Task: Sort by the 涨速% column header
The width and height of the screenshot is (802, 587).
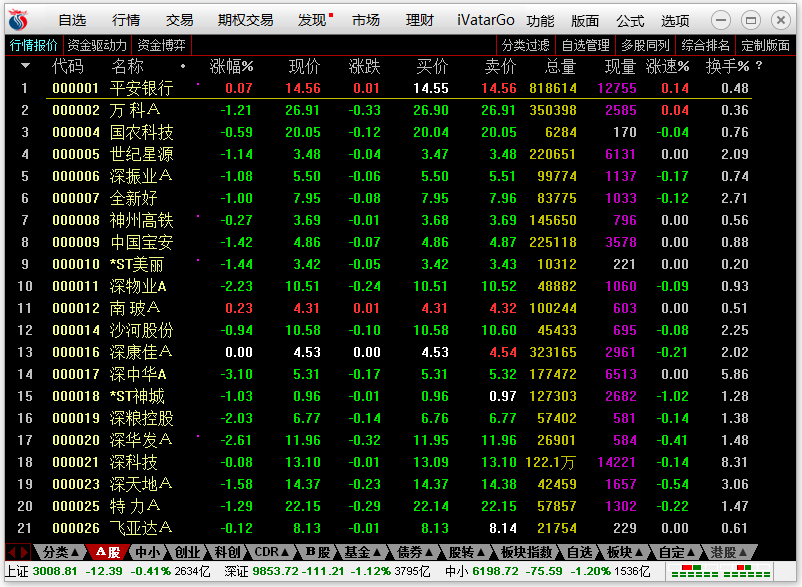Action: (667, 66)
